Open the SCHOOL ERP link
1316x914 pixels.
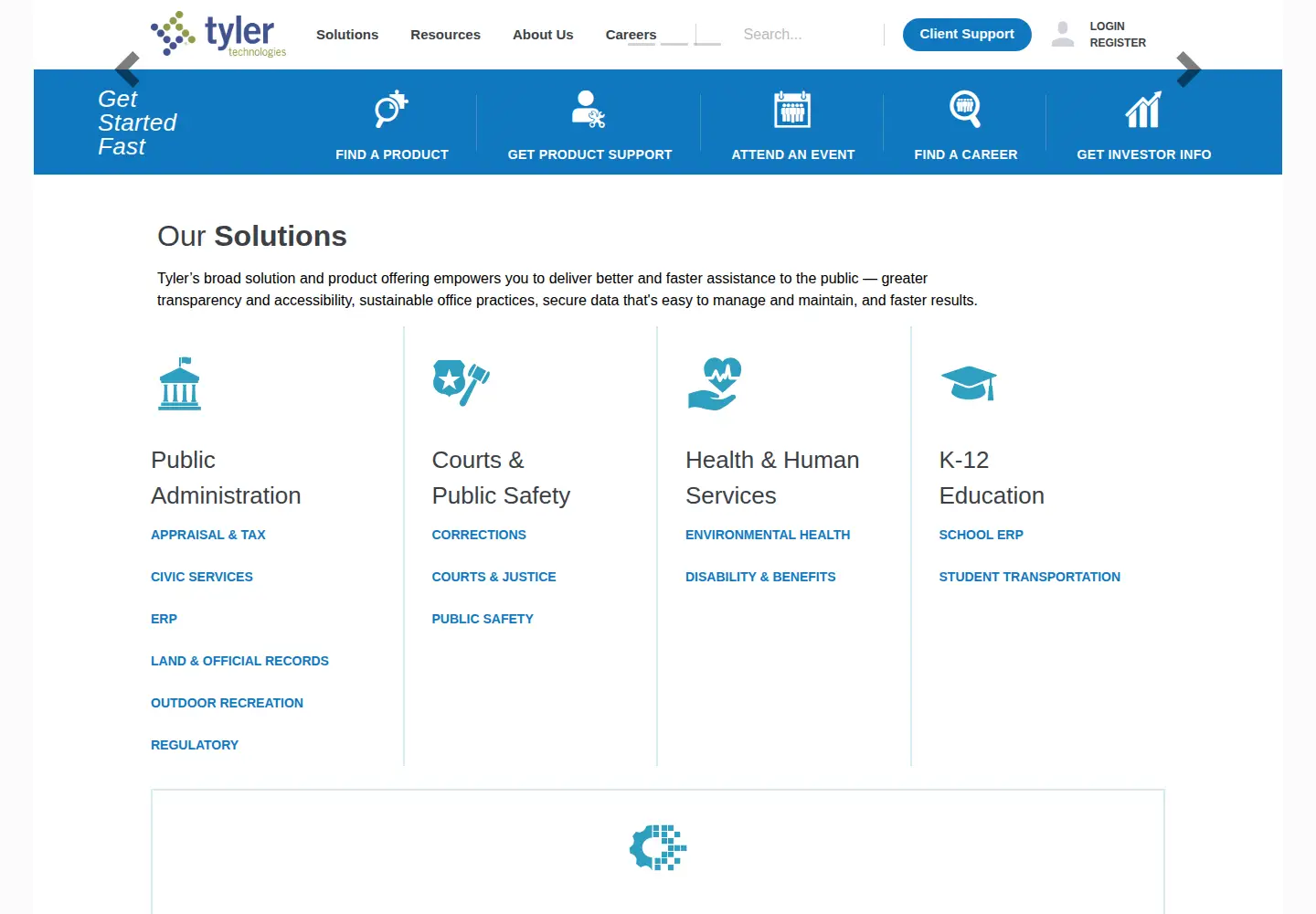click(x=981, y=535)
